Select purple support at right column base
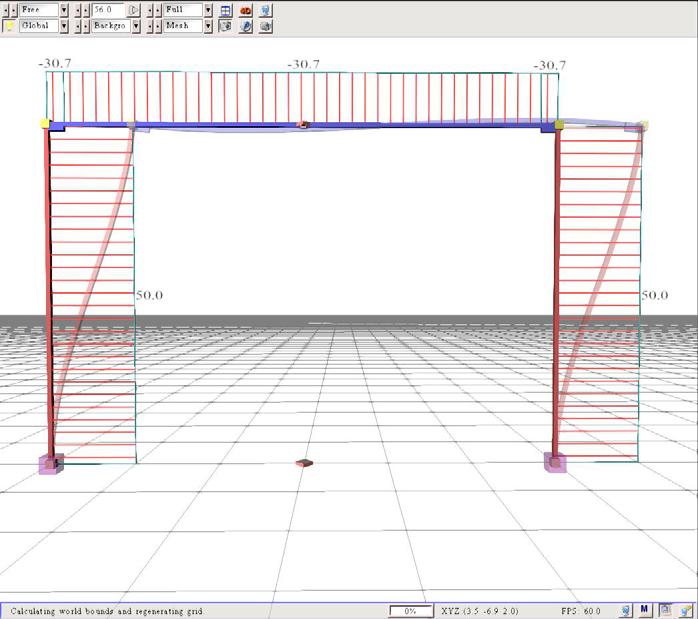The image size is (698, 619). [x=555, y=462]
